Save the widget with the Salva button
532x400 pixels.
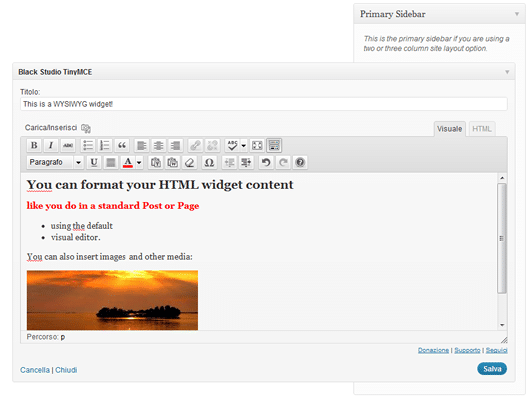[492, 369]
